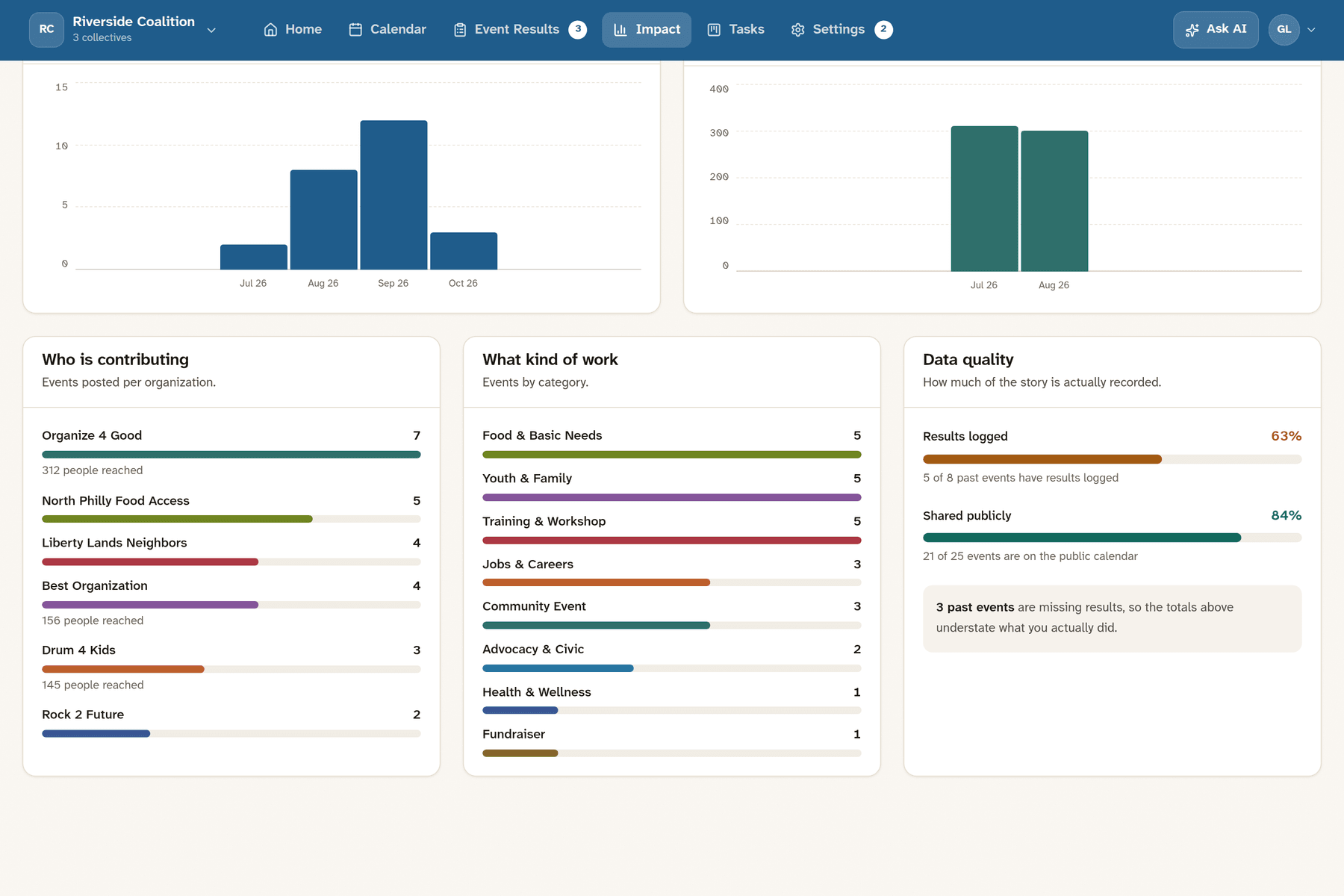The image size is (1344, 896).
Task: Click the GL user avatar
Action: tap(1284, 30)
